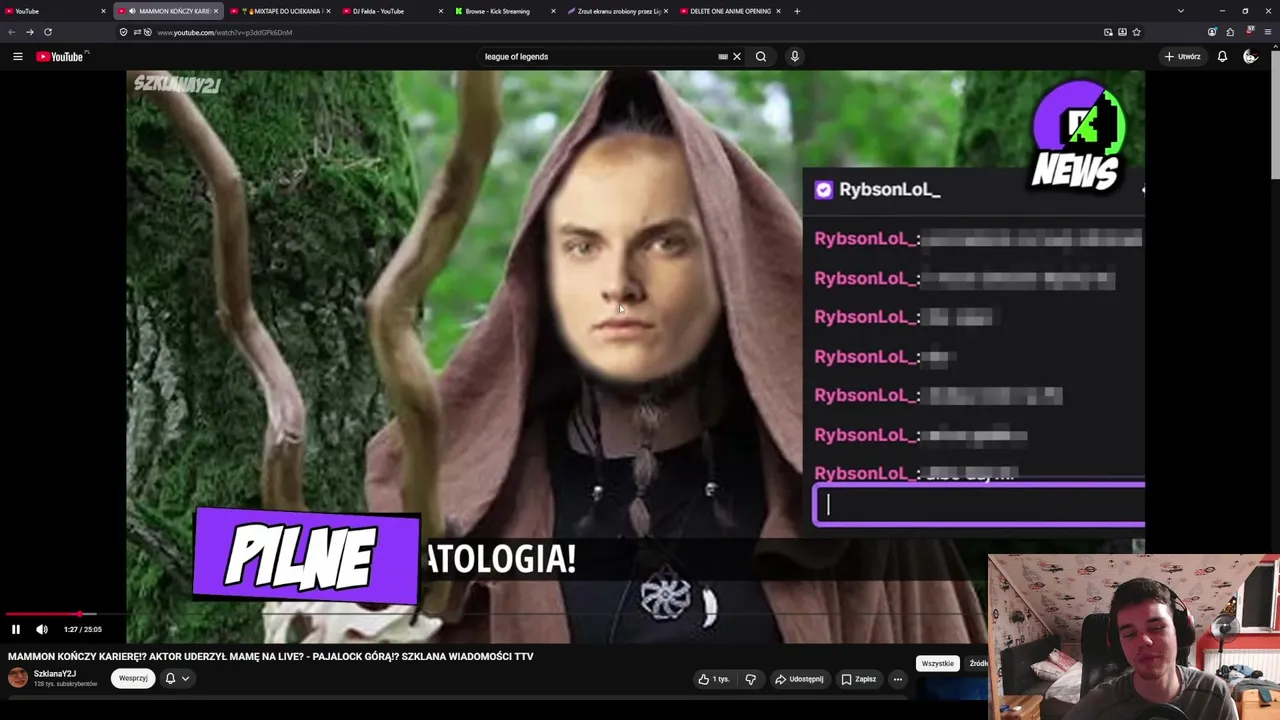1280x720 pixels.
Task: Click the browser back arrow
Action: [x=12, y=32]
